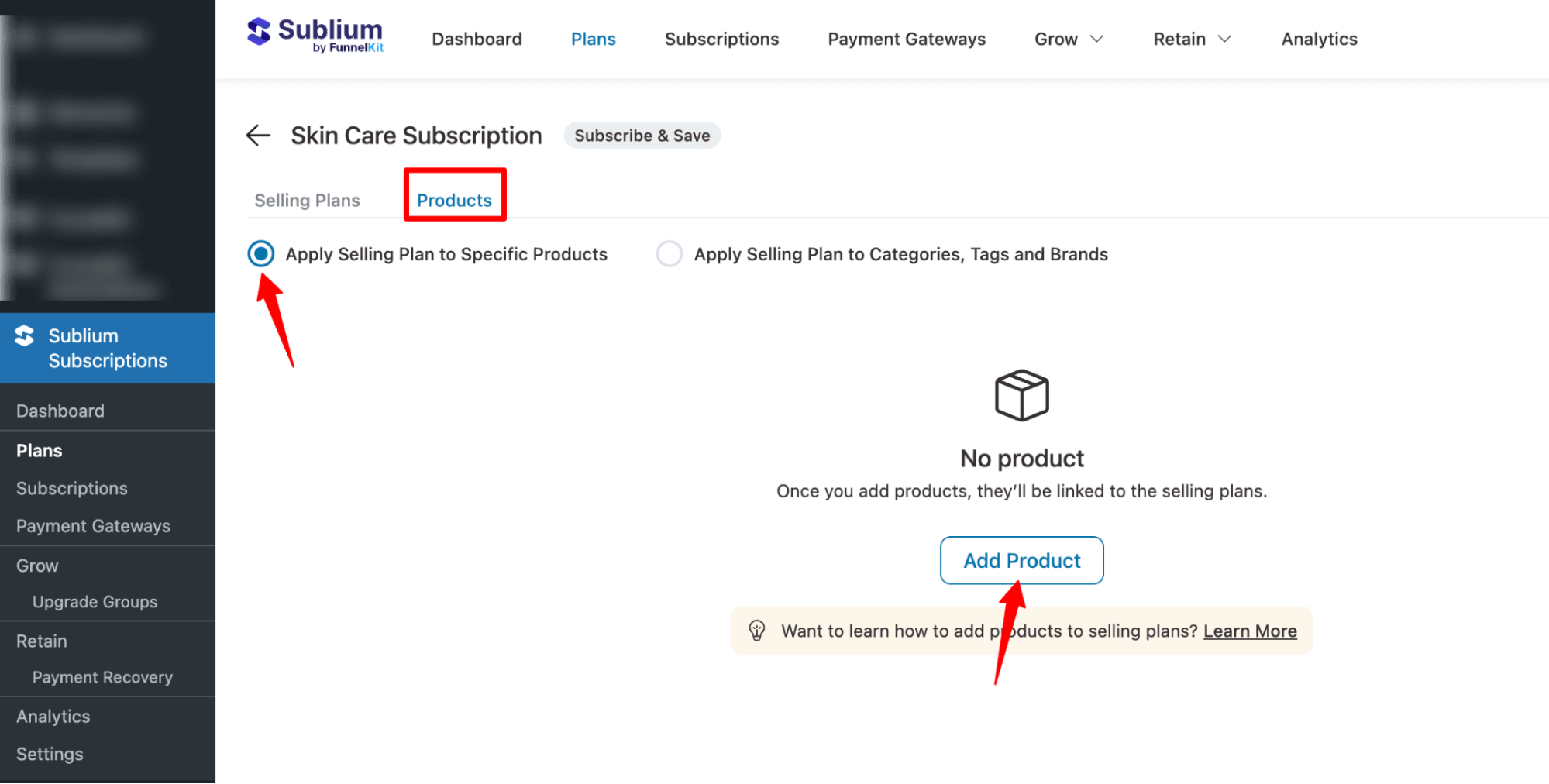Click the back arrow beside Skin Care Subscription
Viewport: 1549px width, 784px height.
point(258,135)
